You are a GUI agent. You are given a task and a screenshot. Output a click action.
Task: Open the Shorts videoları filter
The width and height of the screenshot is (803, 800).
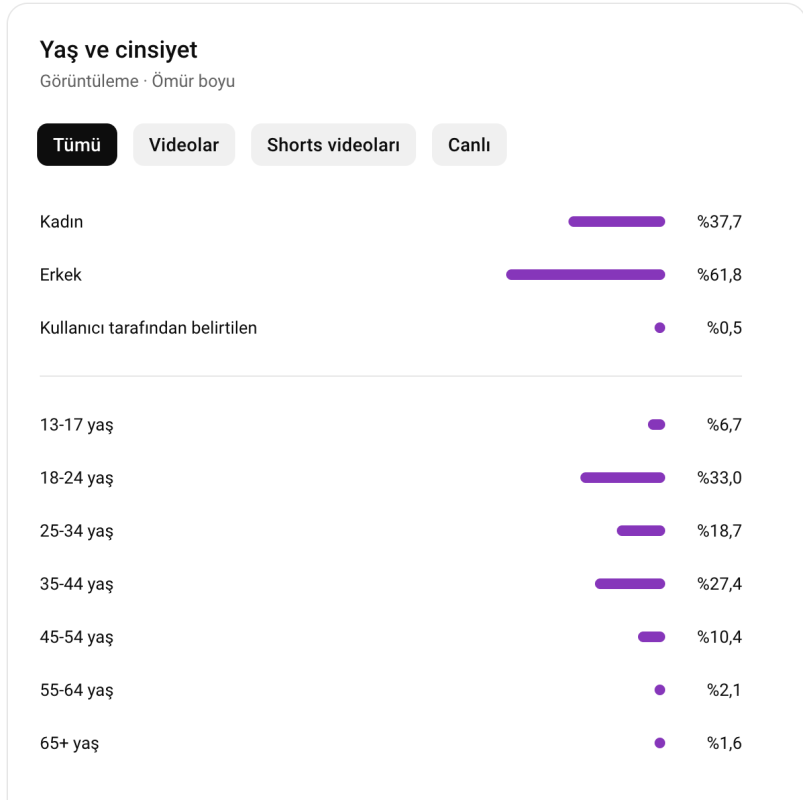(x=333, y=144)
